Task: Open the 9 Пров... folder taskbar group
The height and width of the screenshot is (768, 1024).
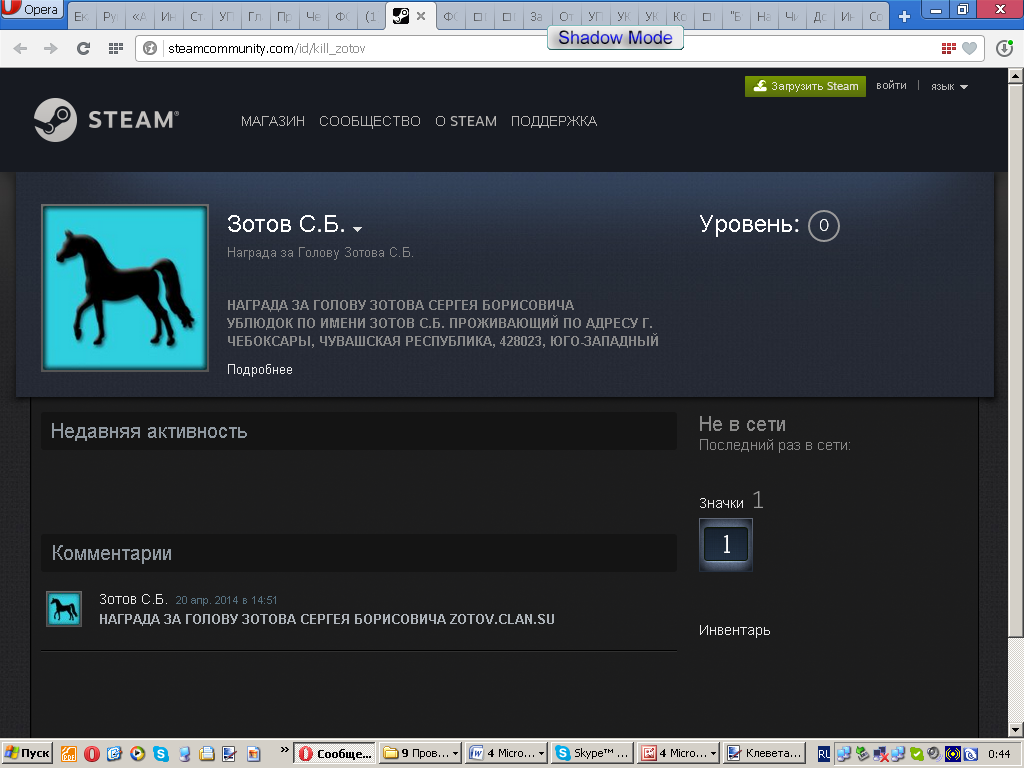Action: [421, 754]
